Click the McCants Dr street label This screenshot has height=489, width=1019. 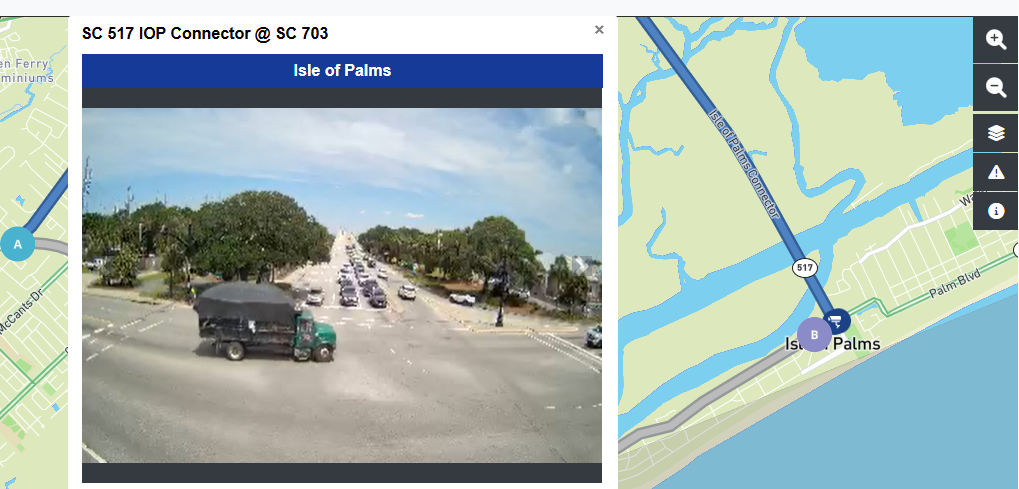21,314
